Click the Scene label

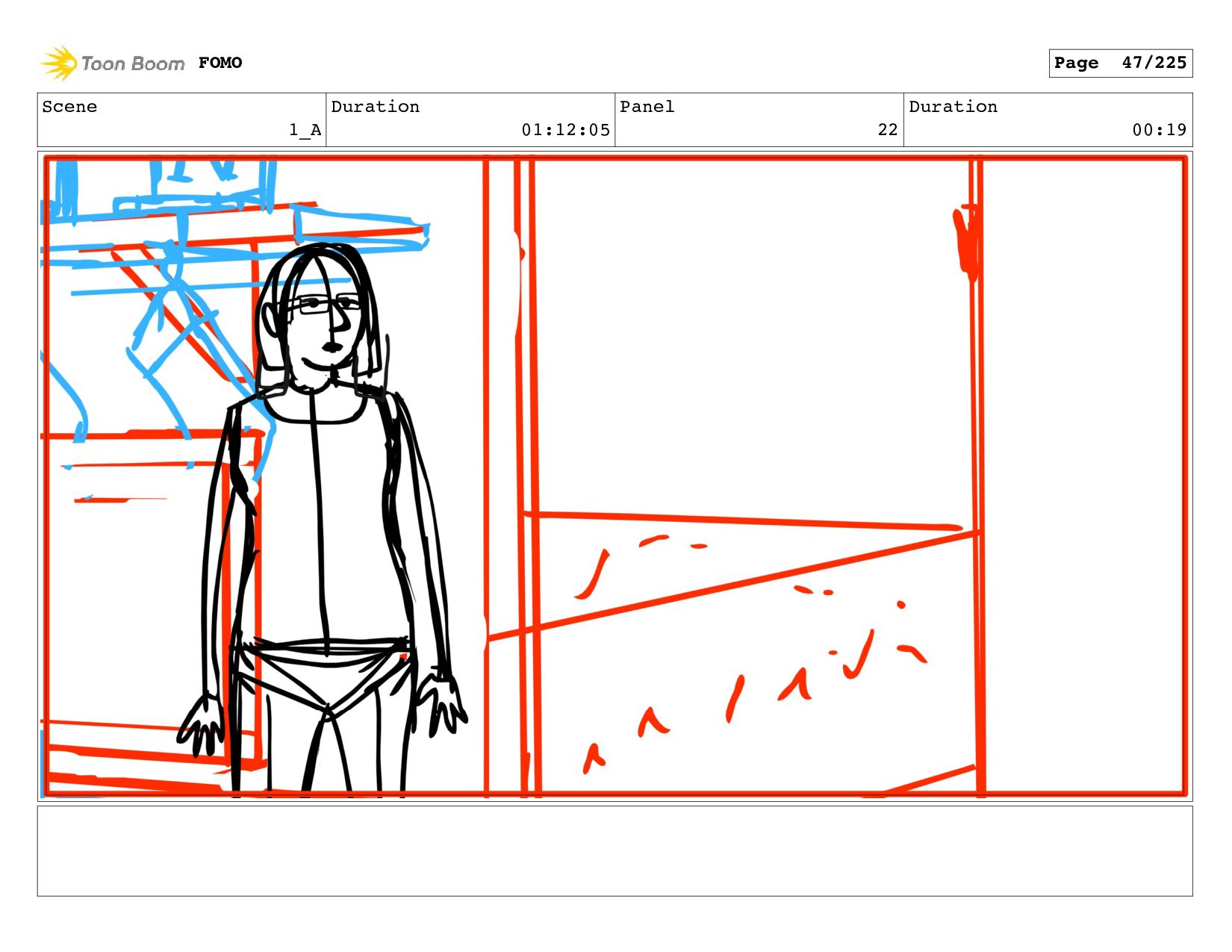(x=69, y=107)
